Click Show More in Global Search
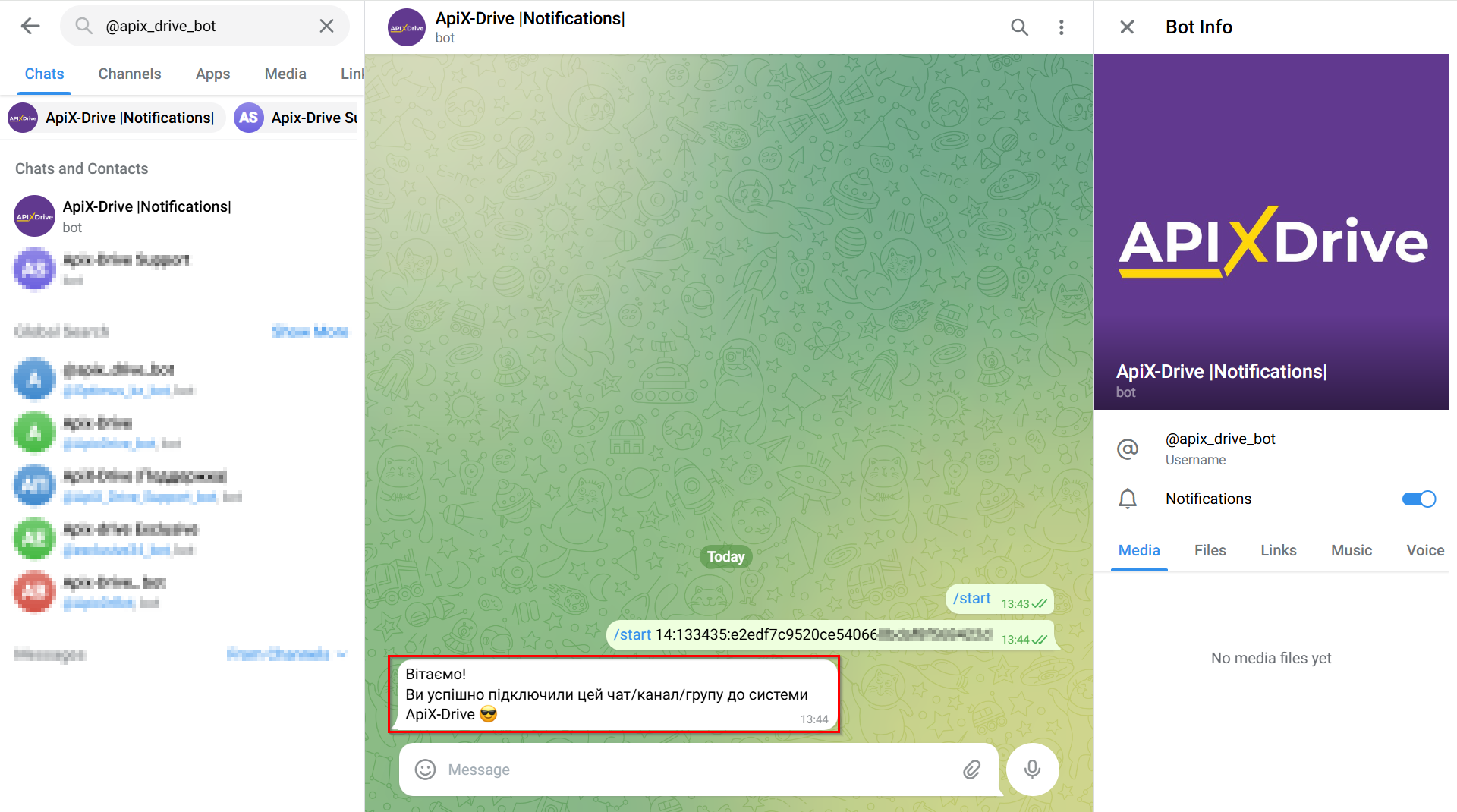Screen dimensions: 1457x812 310,331
